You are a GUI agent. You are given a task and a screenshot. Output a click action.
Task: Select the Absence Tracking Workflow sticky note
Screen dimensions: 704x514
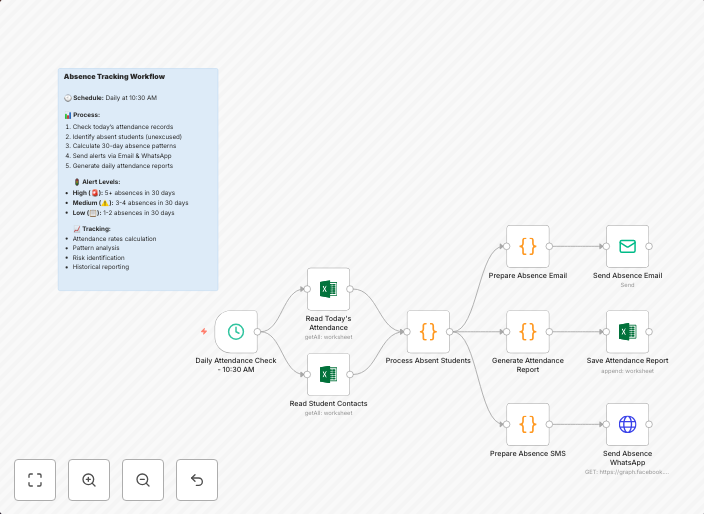coord(138,180)
